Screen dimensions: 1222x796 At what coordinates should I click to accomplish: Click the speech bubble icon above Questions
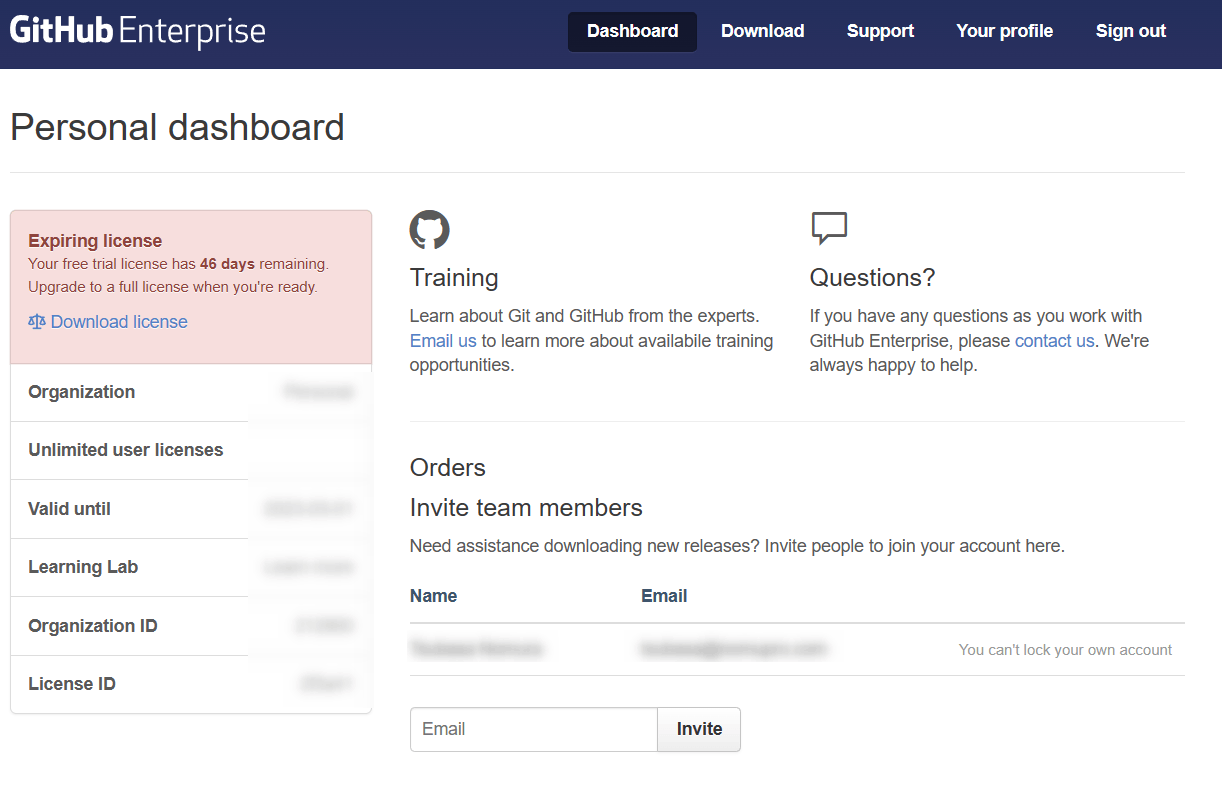(829, 228)
